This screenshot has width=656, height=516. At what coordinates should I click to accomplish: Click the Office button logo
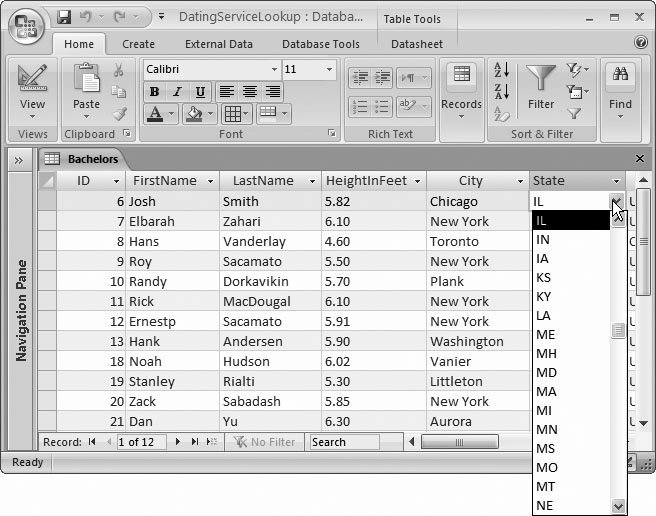tap(25, 25)
